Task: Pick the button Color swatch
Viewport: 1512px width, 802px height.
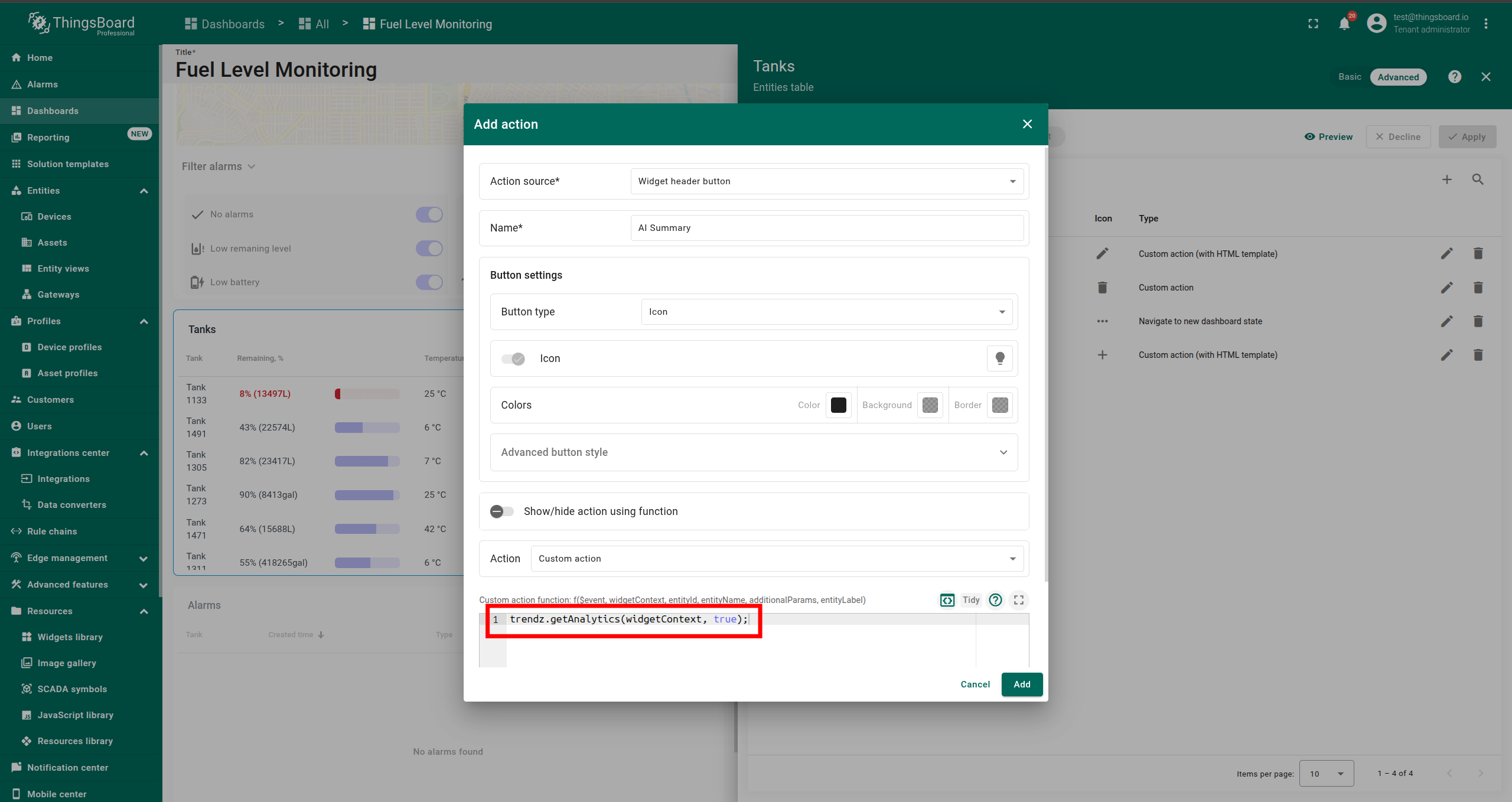Action: coord(838,405)
